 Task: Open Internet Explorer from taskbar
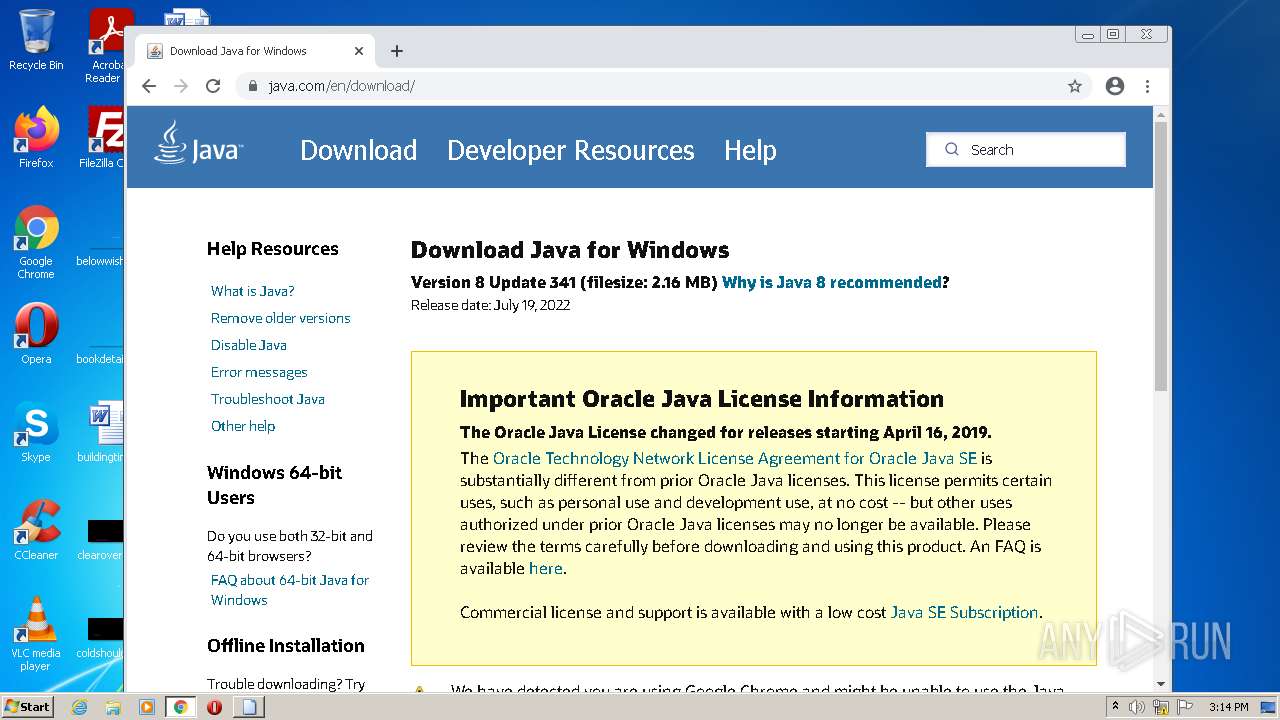[x=79, y=707]
